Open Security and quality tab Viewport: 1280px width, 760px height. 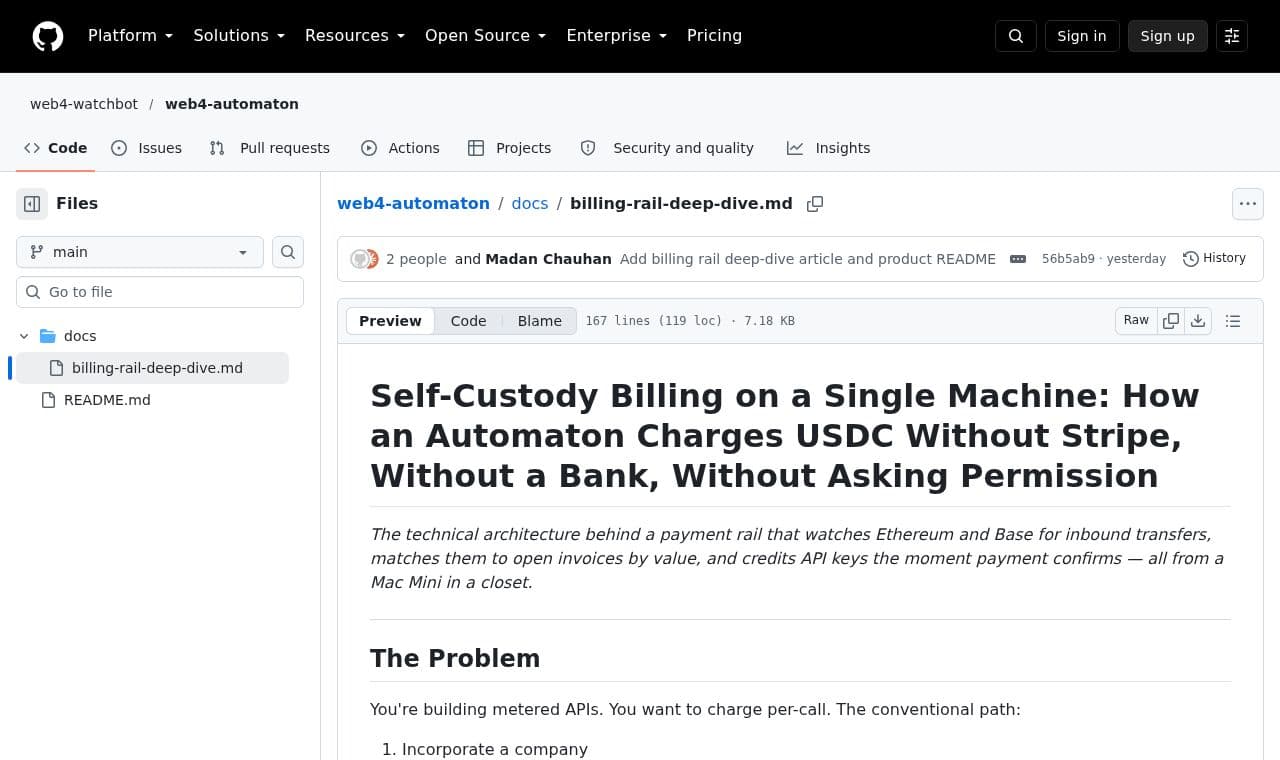tap(667, 148)
